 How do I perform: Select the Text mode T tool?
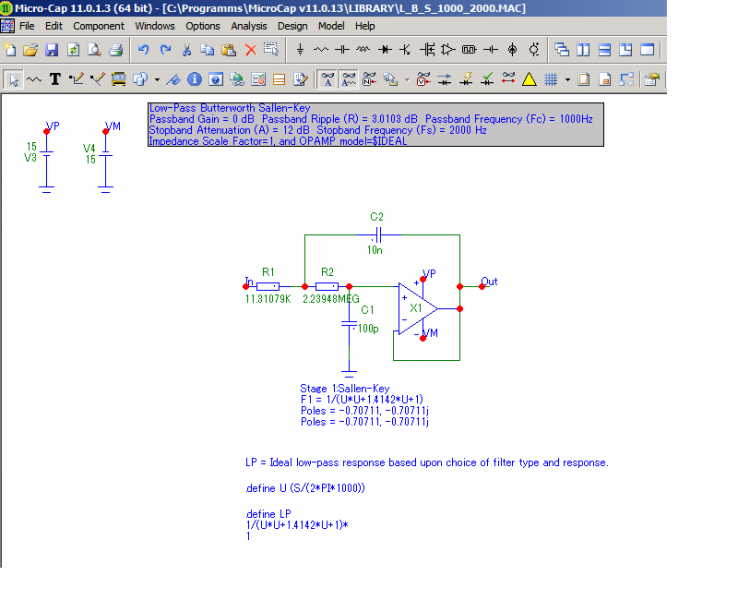pos(55,79)
